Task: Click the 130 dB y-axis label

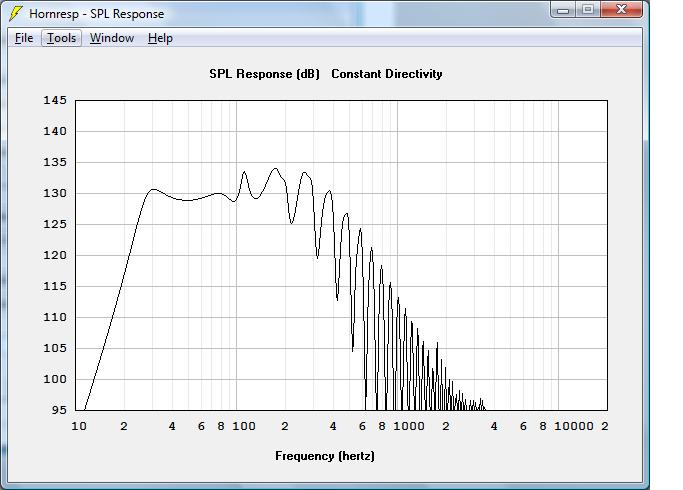Action: [x=55, y=193]
